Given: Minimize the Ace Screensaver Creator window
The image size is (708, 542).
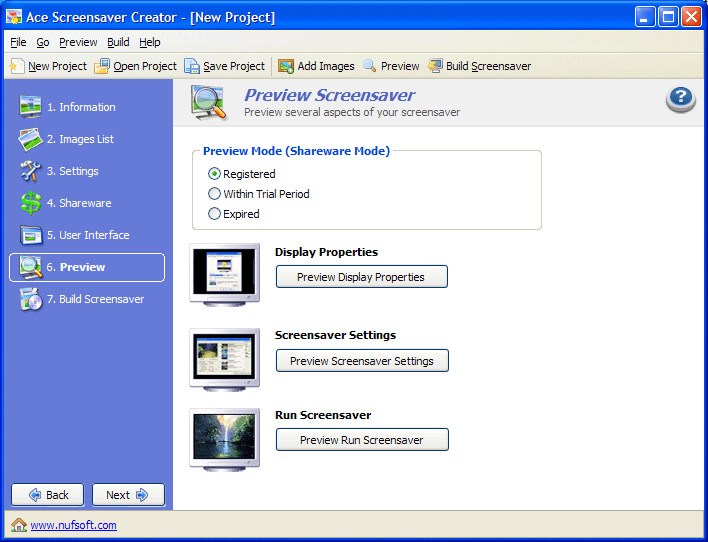Looking at the screenshot, I should pos(644,17).
